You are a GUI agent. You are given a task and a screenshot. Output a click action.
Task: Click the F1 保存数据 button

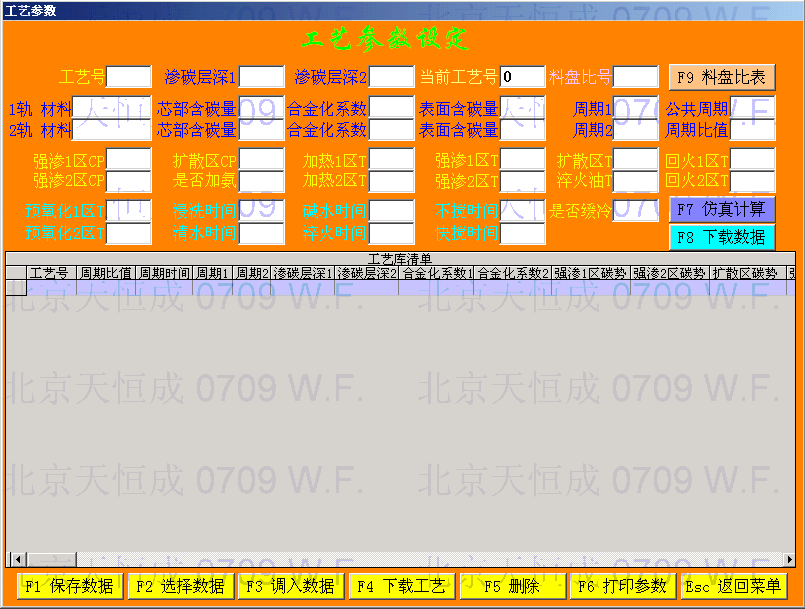[70, 586]
